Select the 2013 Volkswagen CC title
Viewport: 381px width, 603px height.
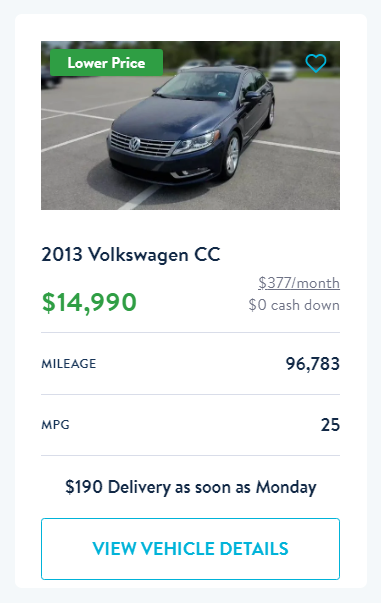pos(131,255)
